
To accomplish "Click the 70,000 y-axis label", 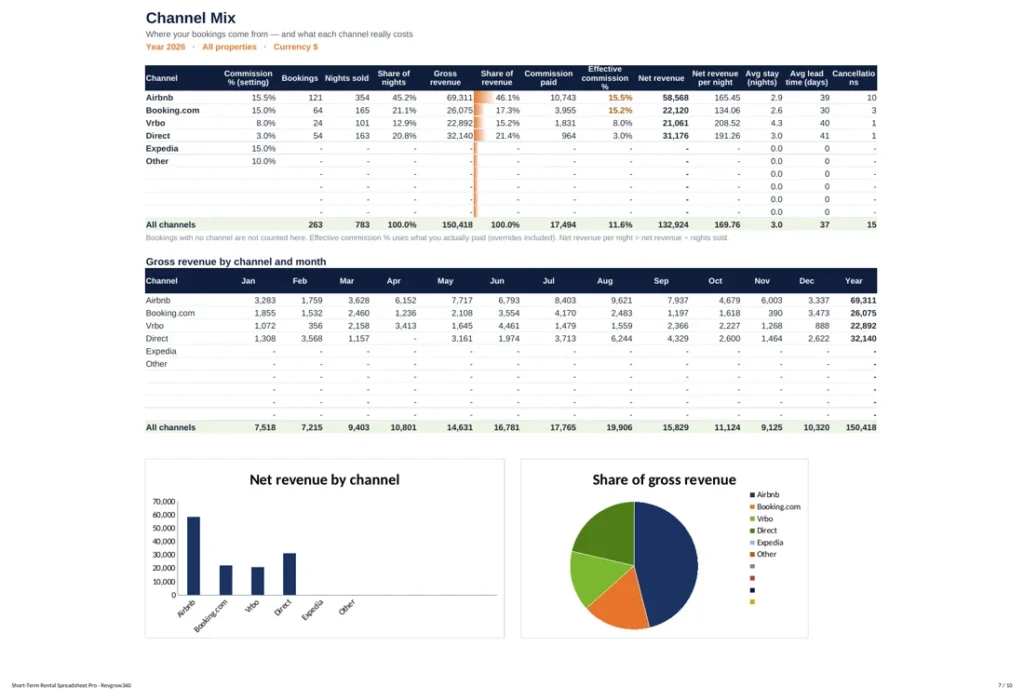I will (164, 502).
